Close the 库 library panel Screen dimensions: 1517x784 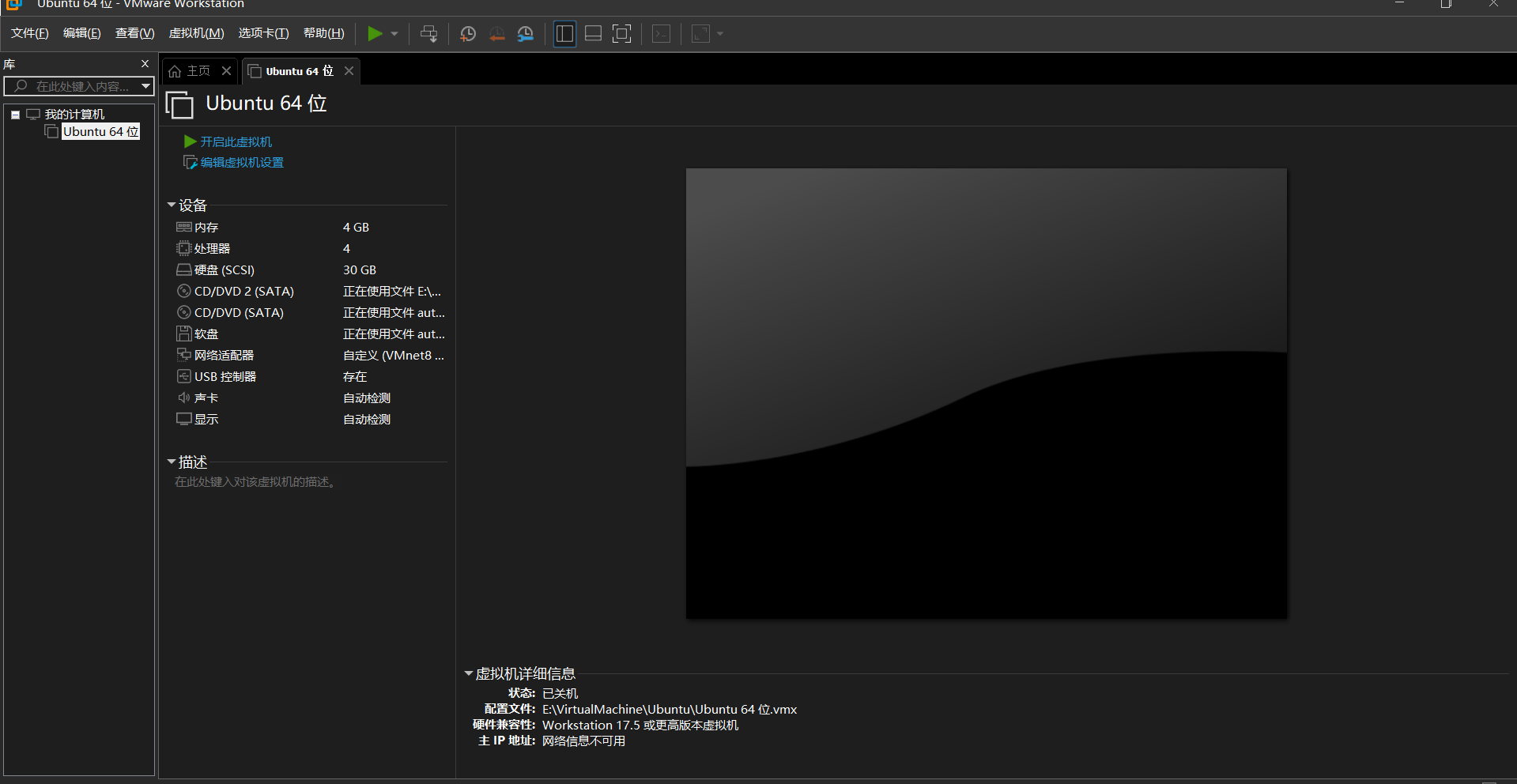[145, 64]
